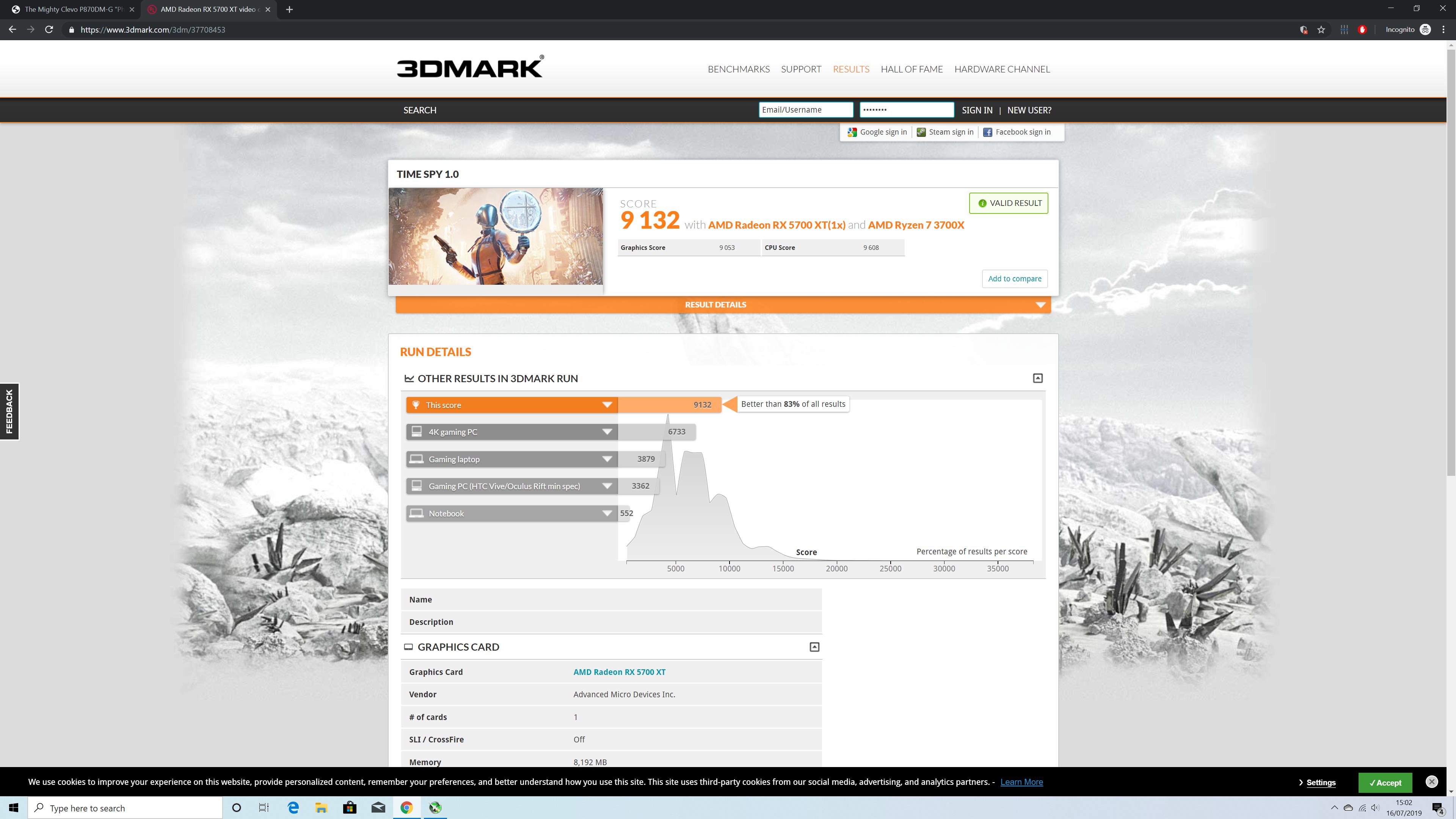Sign in with Facebook
The width and height of the screenshot is (1456, 819).
1016,132
